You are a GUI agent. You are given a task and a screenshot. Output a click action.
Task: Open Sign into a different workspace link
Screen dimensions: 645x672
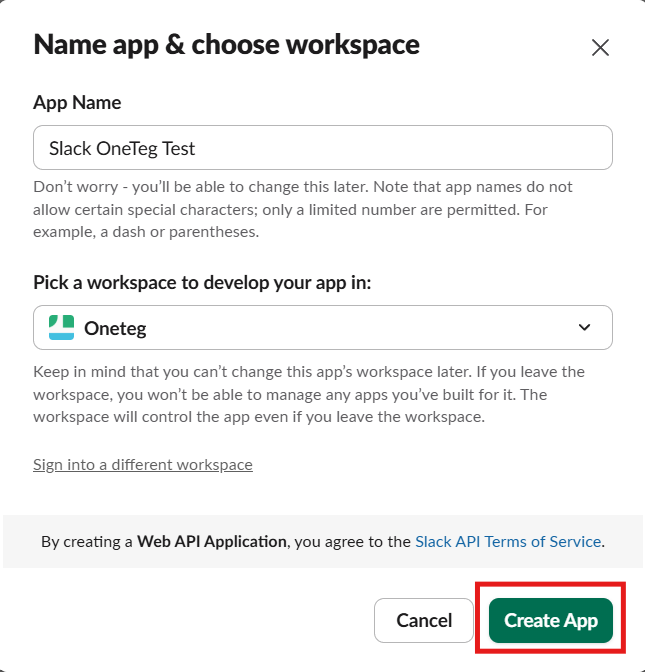click(143, 465)
